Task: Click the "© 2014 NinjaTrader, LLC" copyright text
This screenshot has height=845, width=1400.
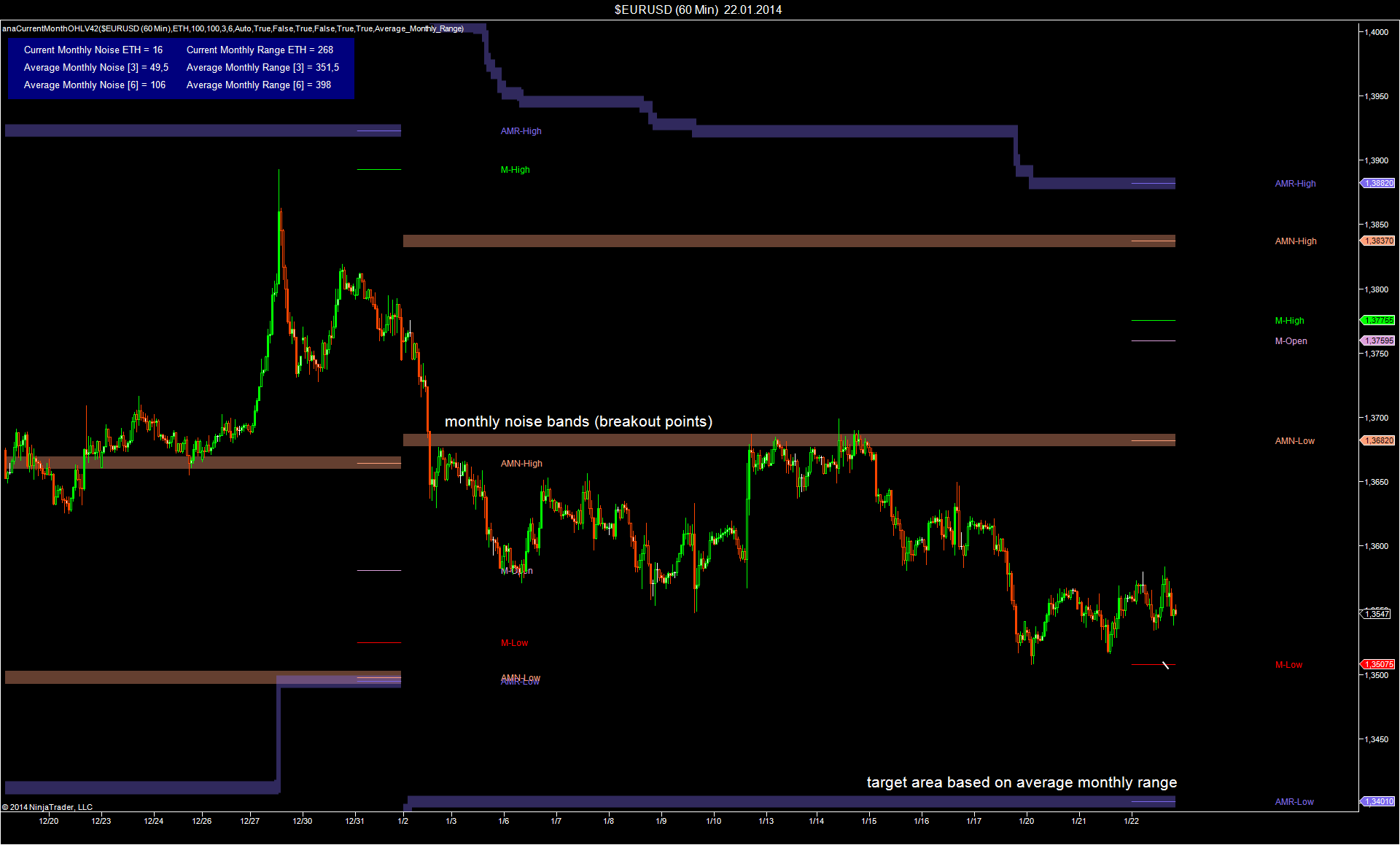Action: pyautogui.click(x=47, y=807)
